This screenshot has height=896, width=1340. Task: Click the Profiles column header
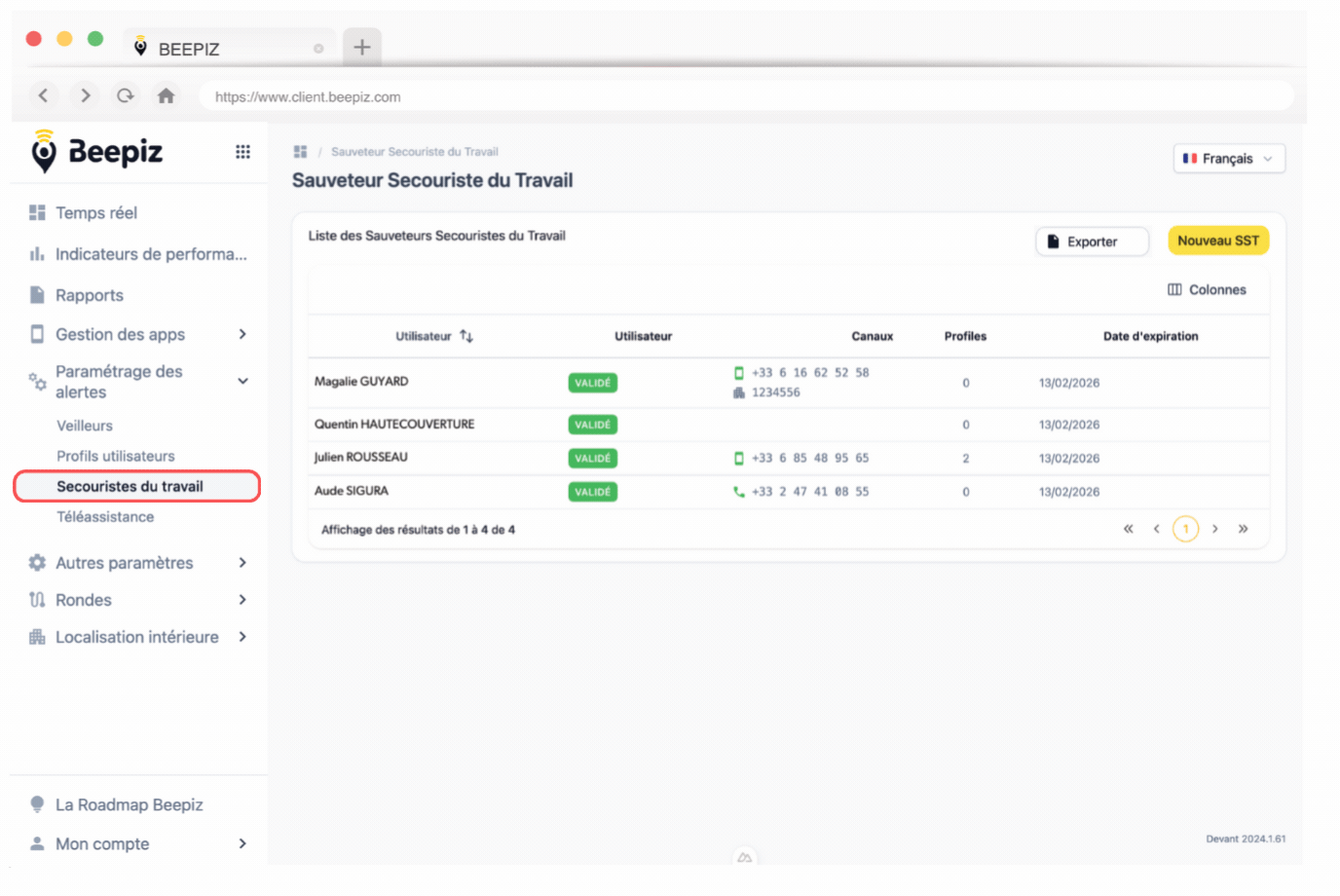click(x=965, y=336)
